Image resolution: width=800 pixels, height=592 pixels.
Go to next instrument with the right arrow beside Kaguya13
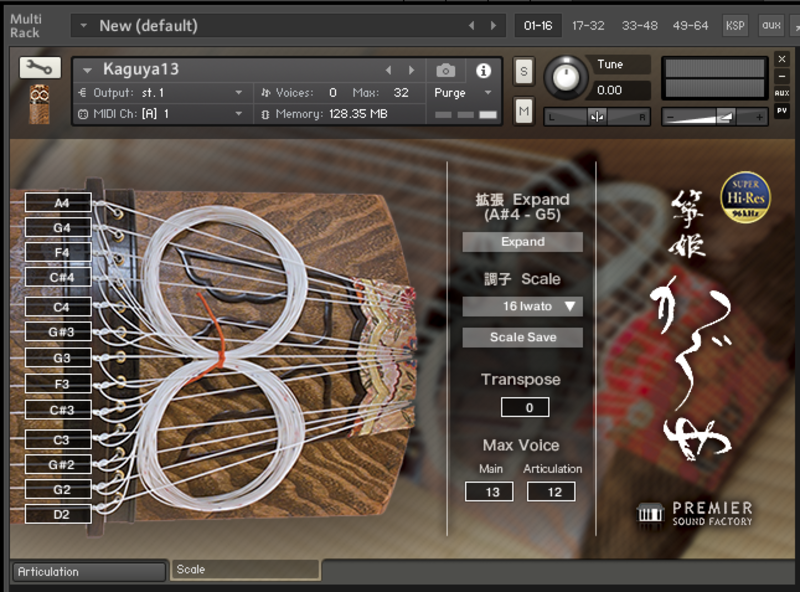412,70
